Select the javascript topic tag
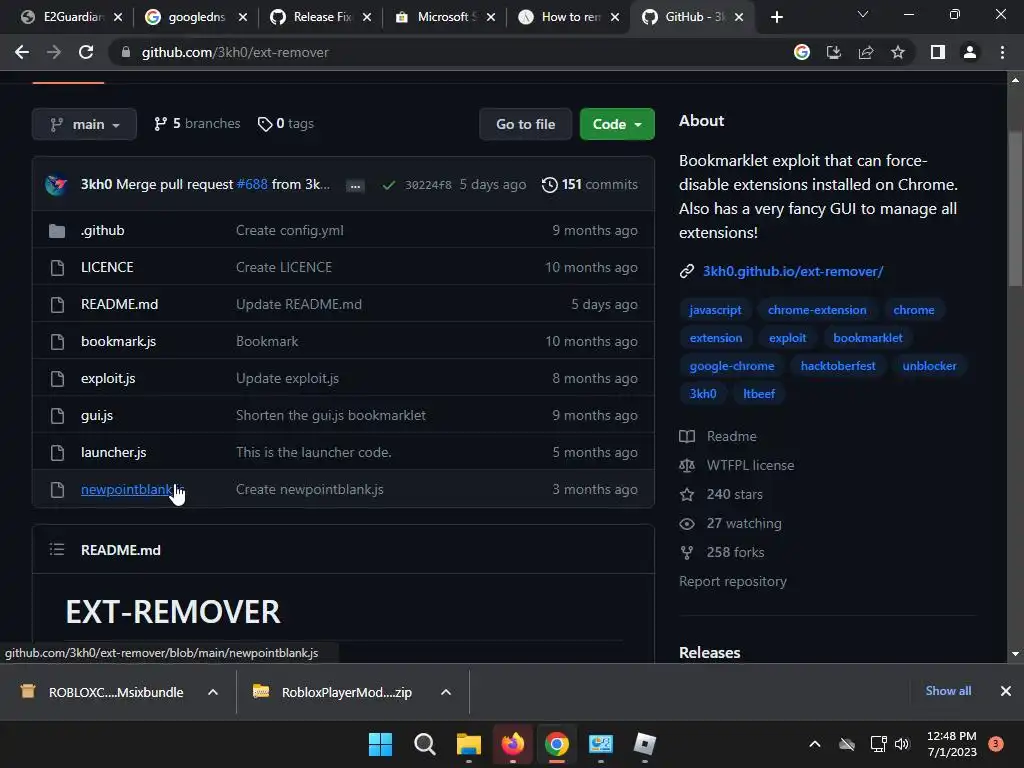The width and height of the screenshot is (1024, 768). [x=715, y=310]
